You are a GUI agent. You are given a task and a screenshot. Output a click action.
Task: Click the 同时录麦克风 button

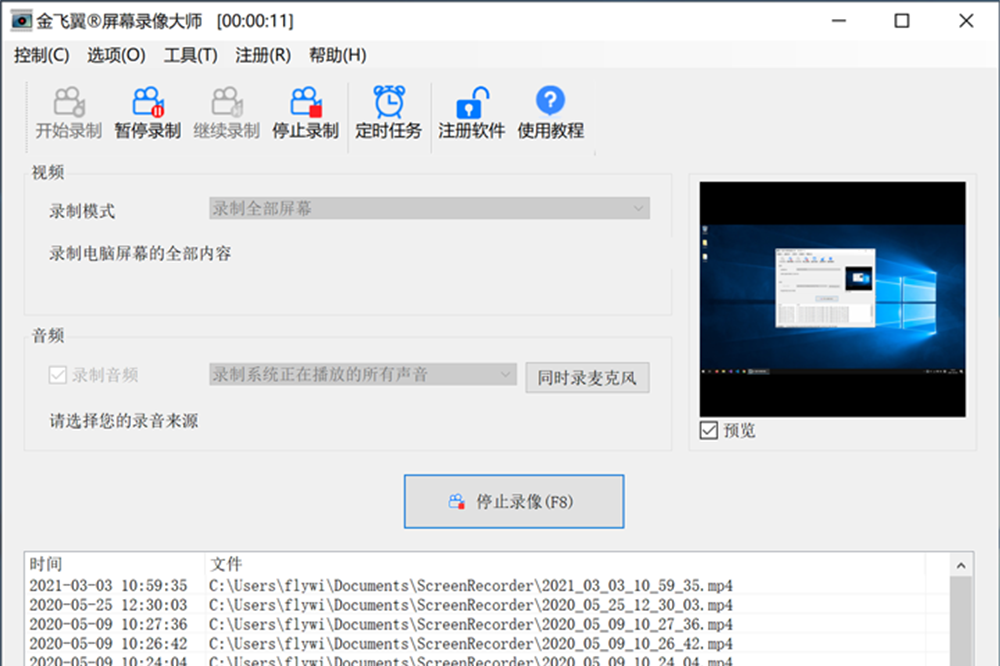click(587, 378)
